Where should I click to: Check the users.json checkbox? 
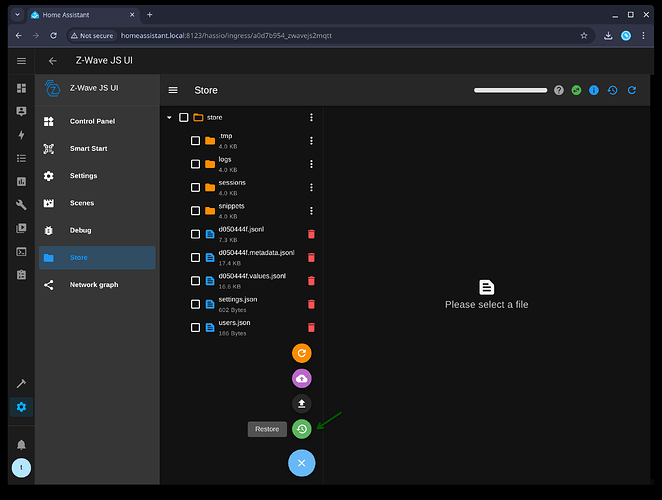(195, 327)
